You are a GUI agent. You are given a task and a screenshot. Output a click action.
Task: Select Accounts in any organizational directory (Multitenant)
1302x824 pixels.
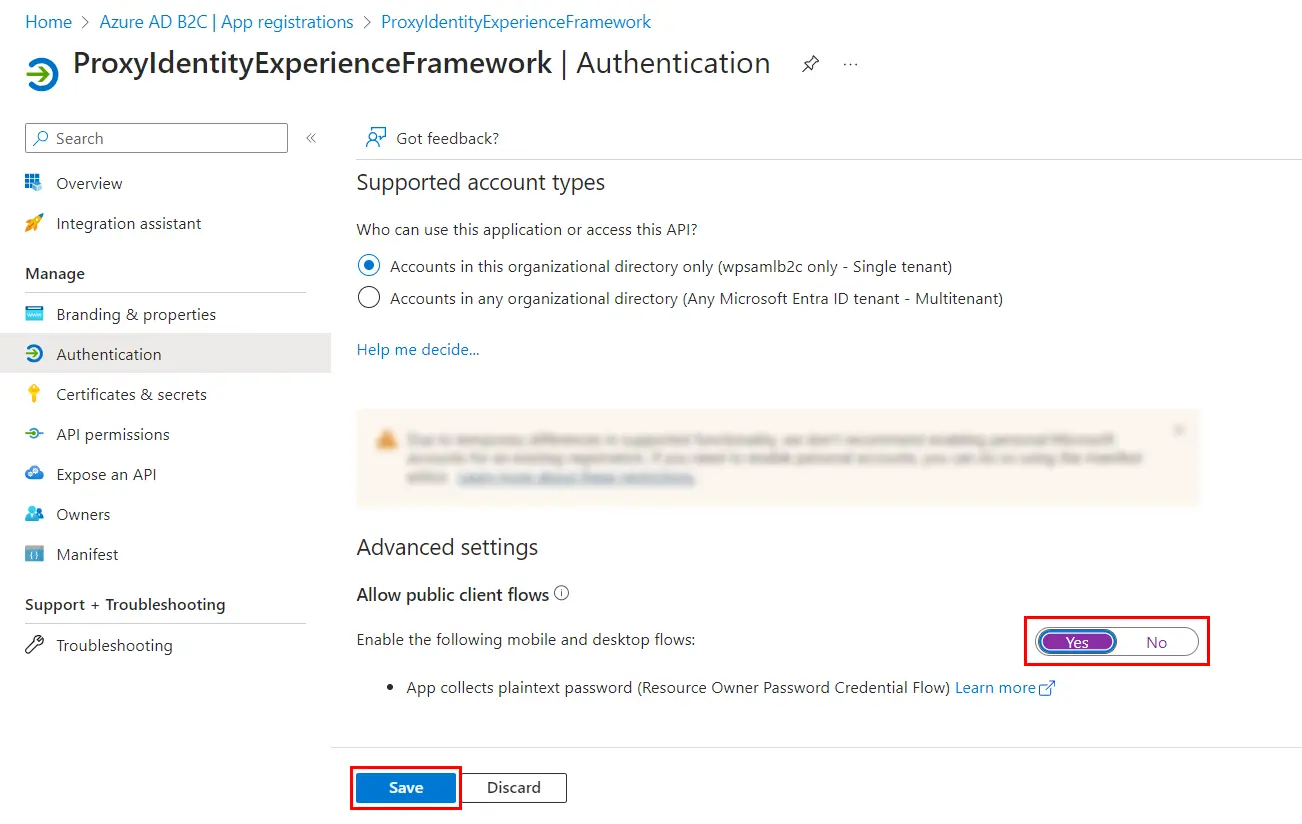click(x=369, y=298)
